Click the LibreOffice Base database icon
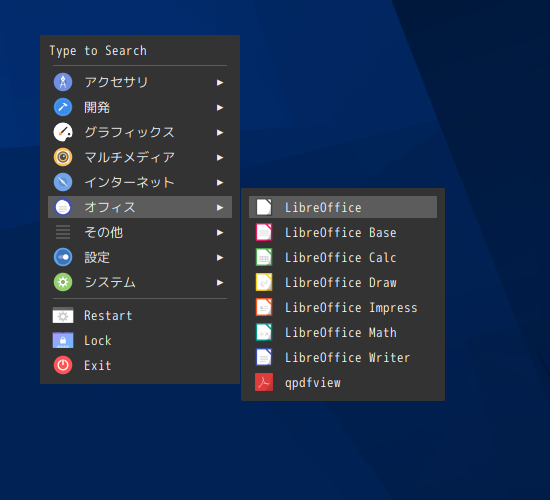This screenshot has width=550, height=500. [x=264, y=232]
